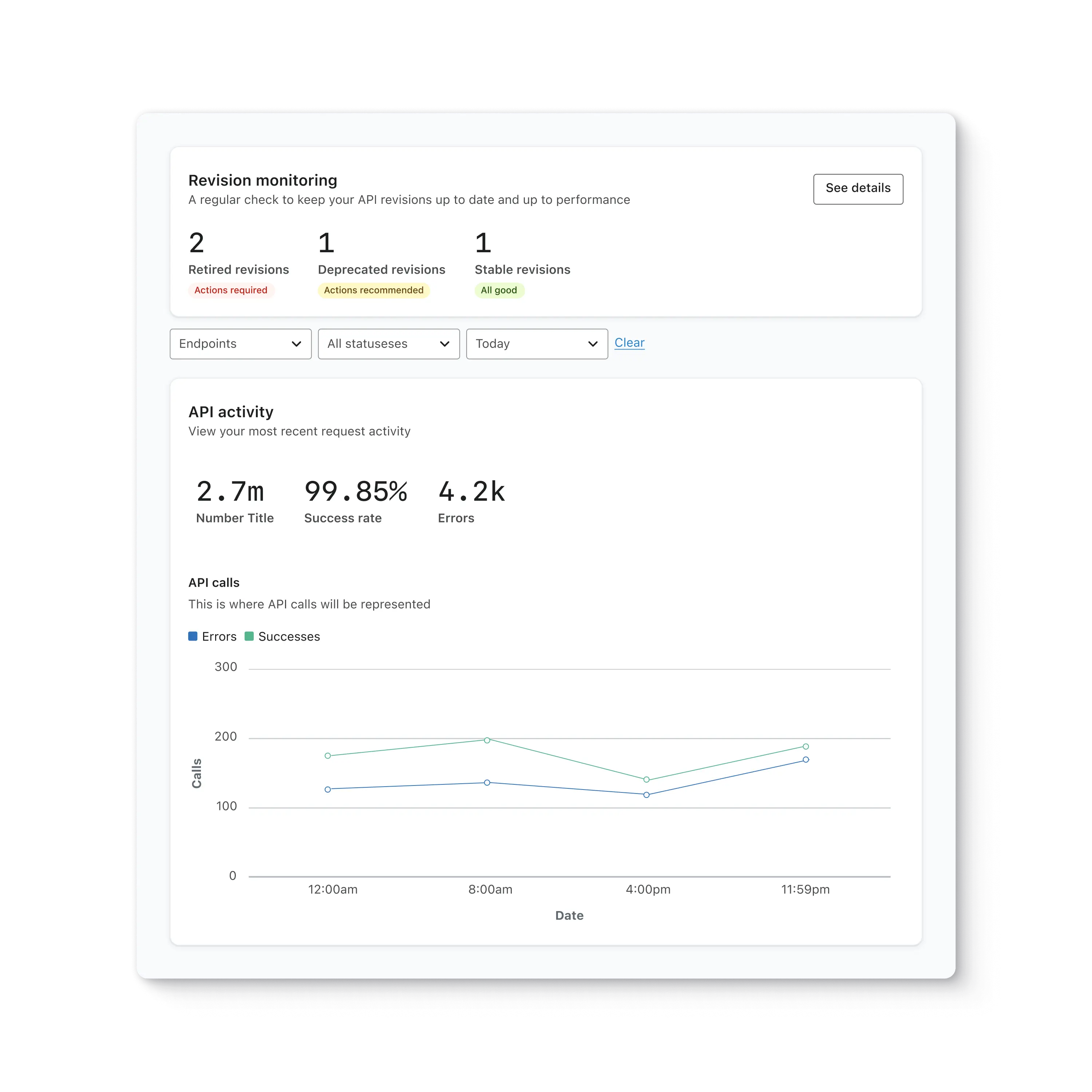Click the 4.2k Errors metric

click(x=471, y=492)
